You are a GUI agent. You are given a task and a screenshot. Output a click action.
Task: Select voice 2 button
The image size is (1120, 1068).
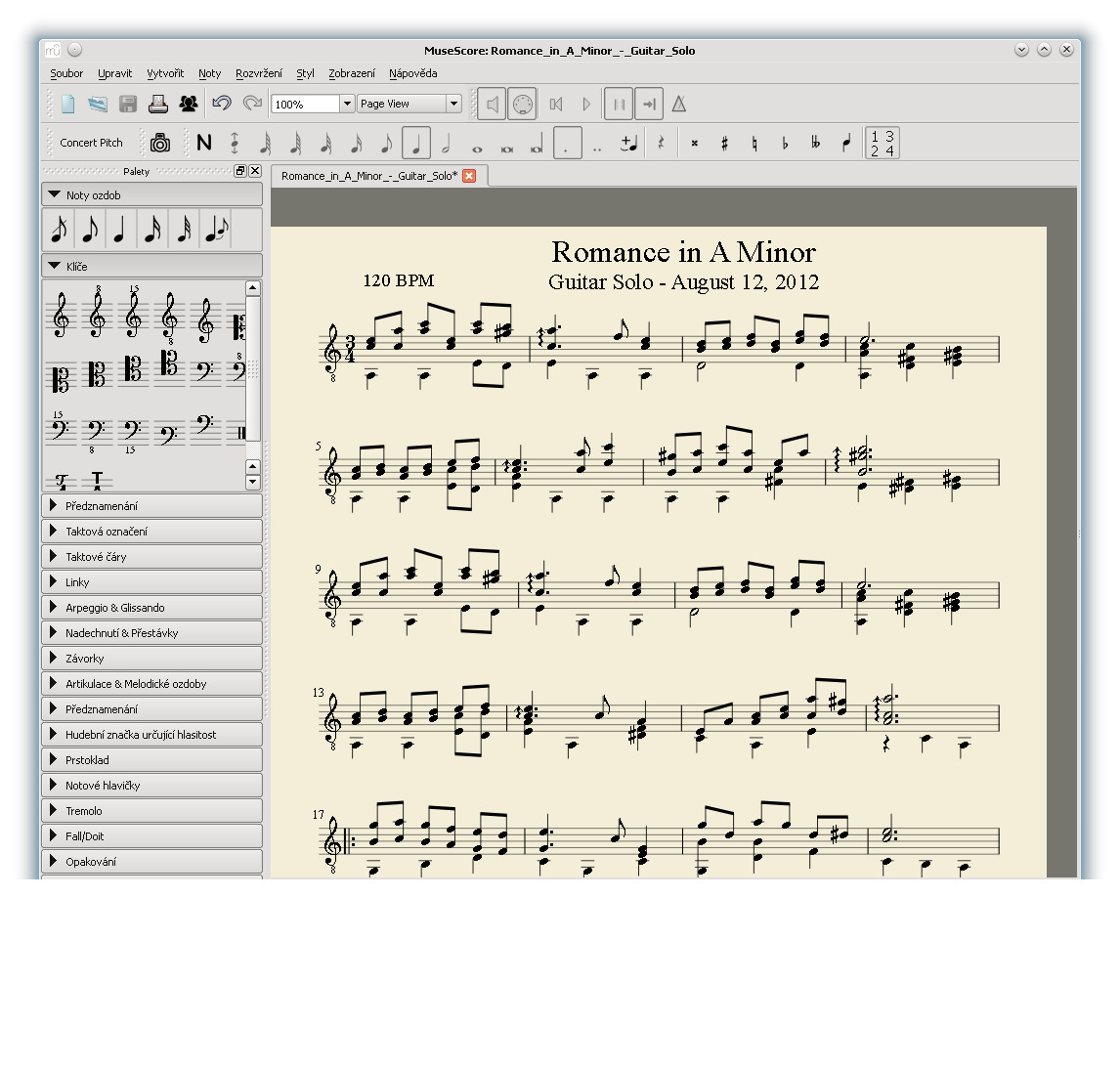[875, 150]
